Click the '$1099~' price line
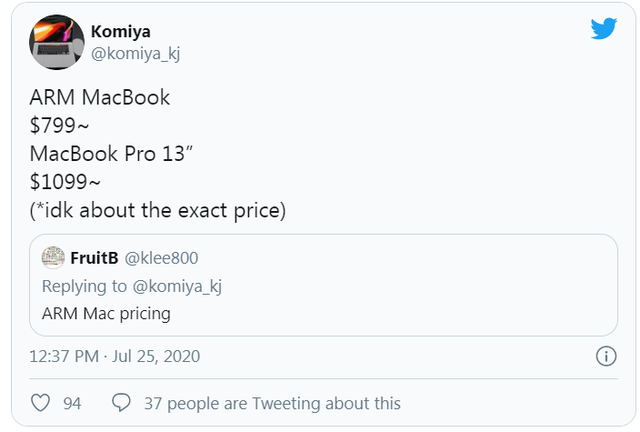This screenshot has width=640, height=432. [66, 183]
